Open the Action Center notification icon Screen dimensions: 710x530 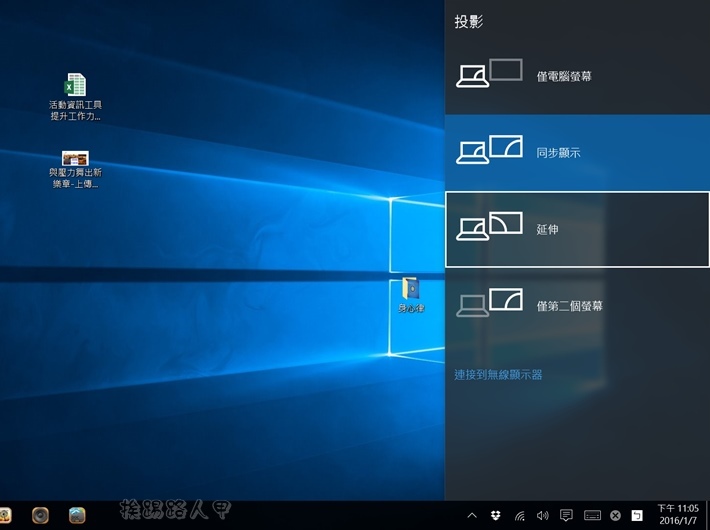tap(566, 515)
